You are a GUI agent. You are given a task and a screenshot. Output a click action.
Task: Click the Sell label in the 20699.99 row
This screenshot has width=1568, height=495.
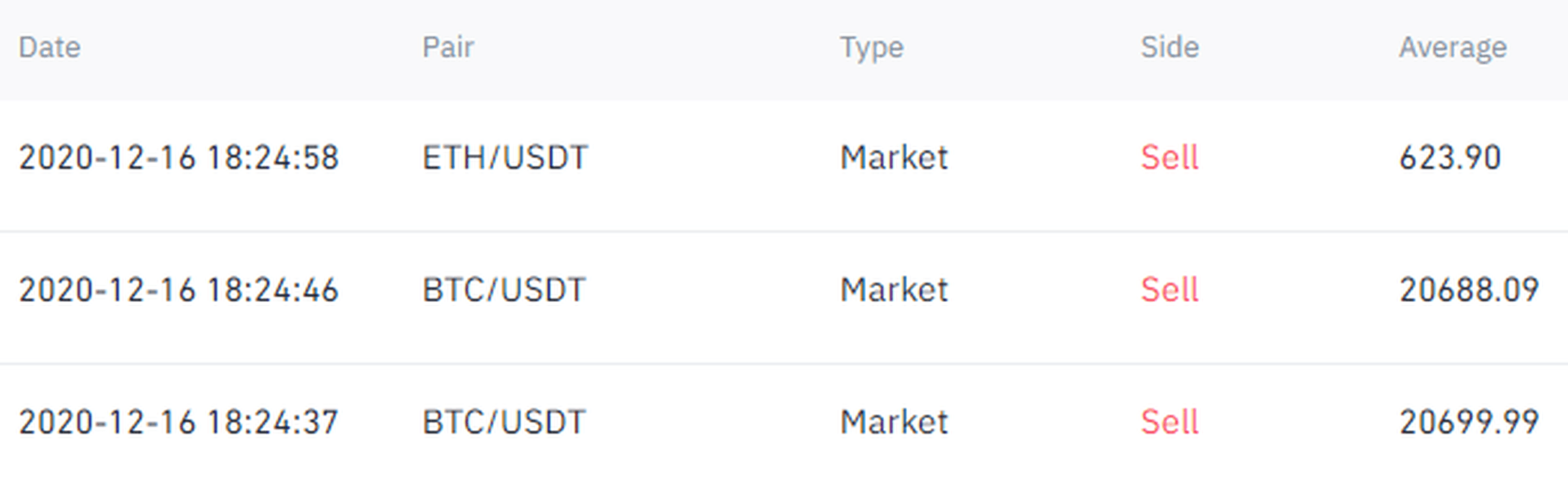(1169, 422)
